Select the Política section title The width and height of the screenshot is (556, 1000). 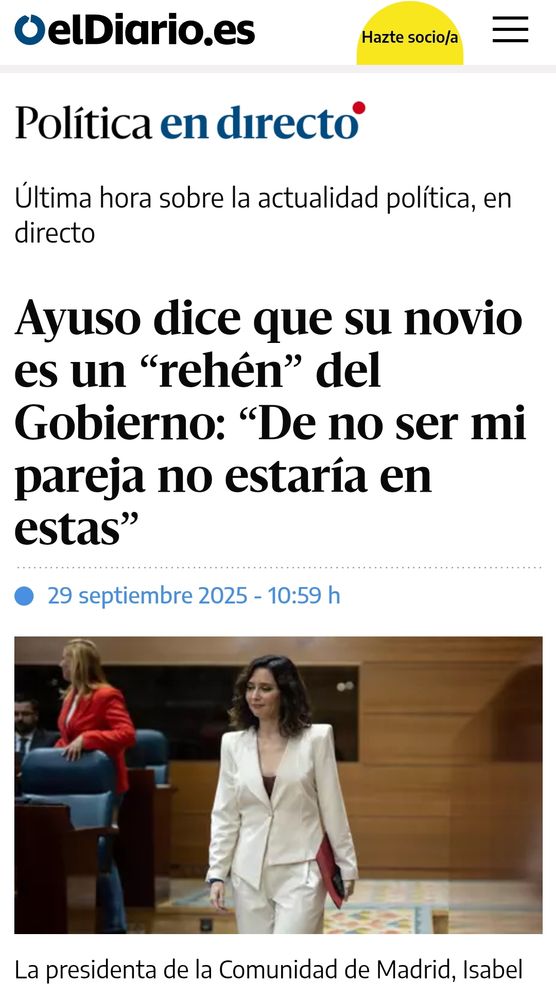pyautogui.click(x=84, y=122)
